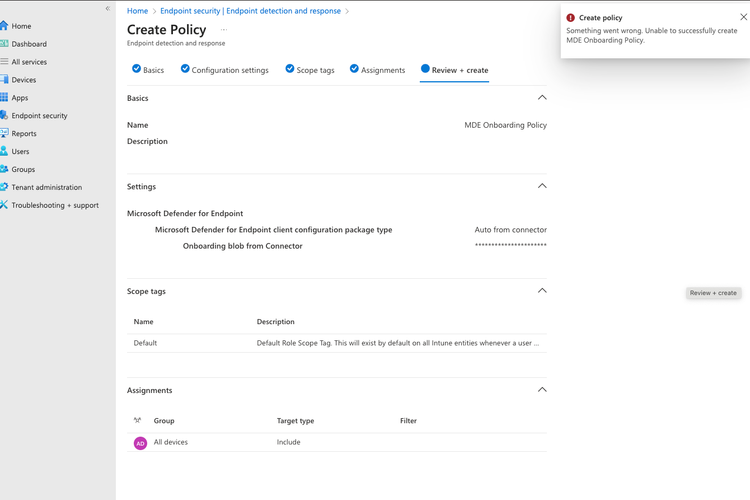
Task: Click the Default scope tag row name
Action: click(x=145, y=343)
